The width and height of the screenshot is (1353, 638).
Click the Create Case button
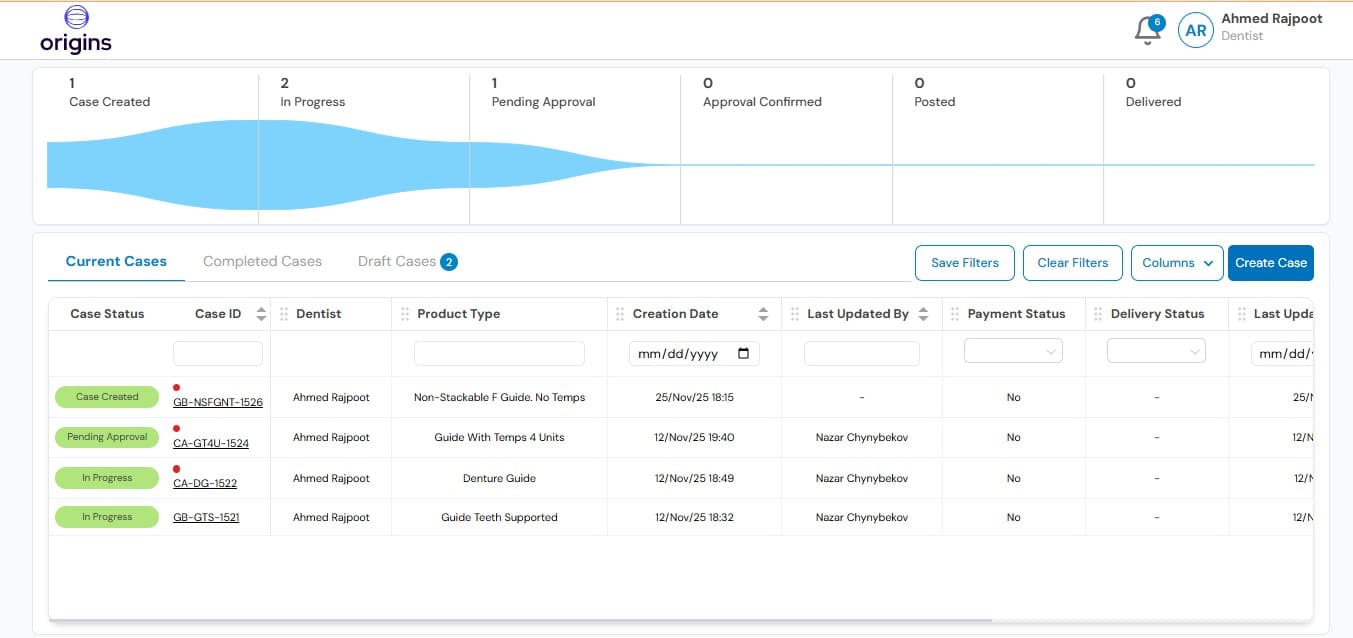[x=1270, y=263]
